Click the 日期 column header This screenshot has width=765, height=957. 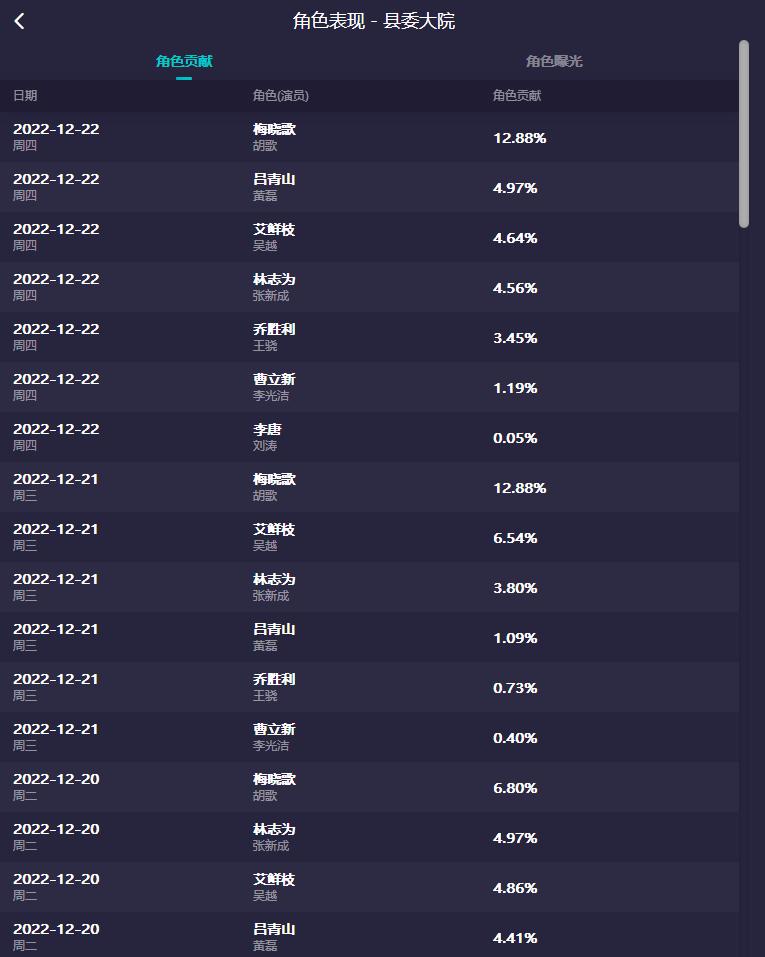tap(23, 96)
